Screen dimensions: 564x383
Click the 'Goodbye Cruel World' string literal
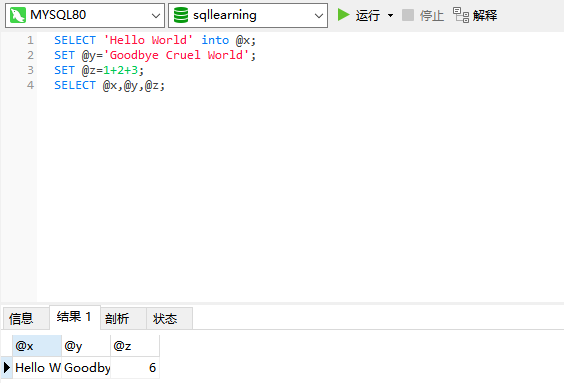[176, 55]
